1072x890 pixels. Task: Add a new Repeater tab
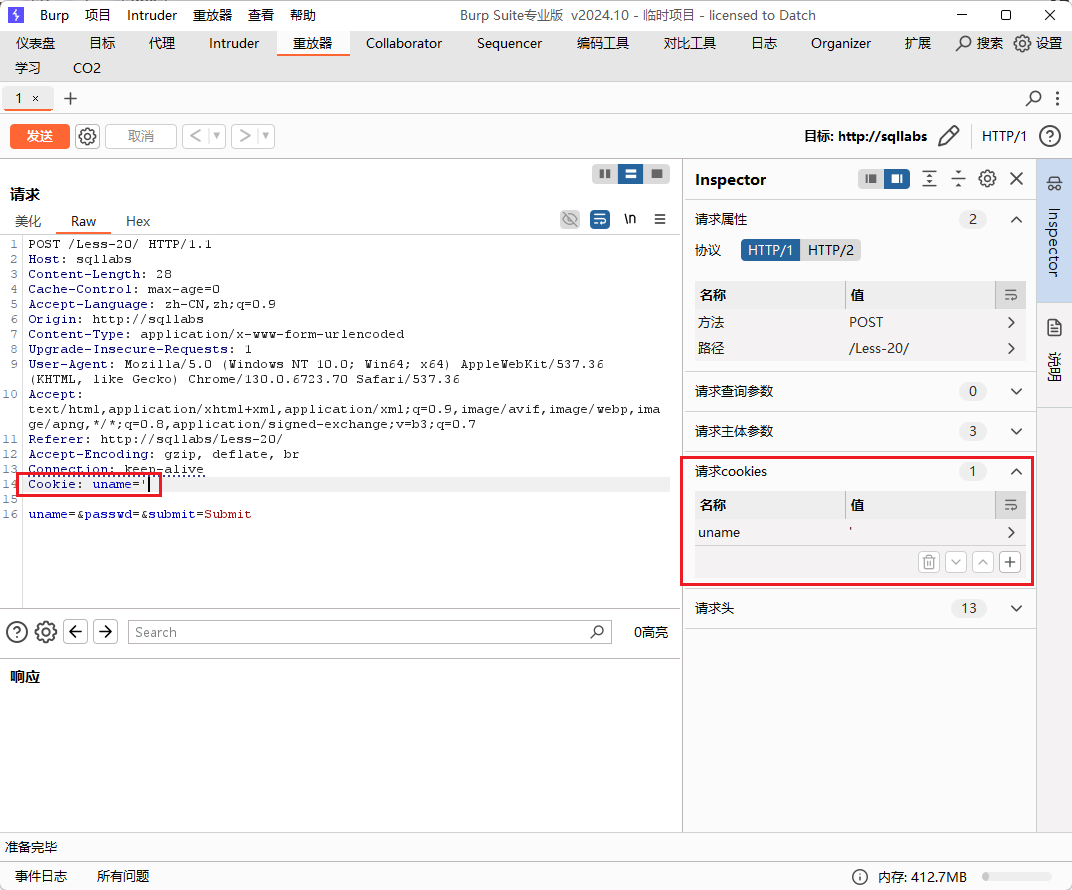(70, 98)
